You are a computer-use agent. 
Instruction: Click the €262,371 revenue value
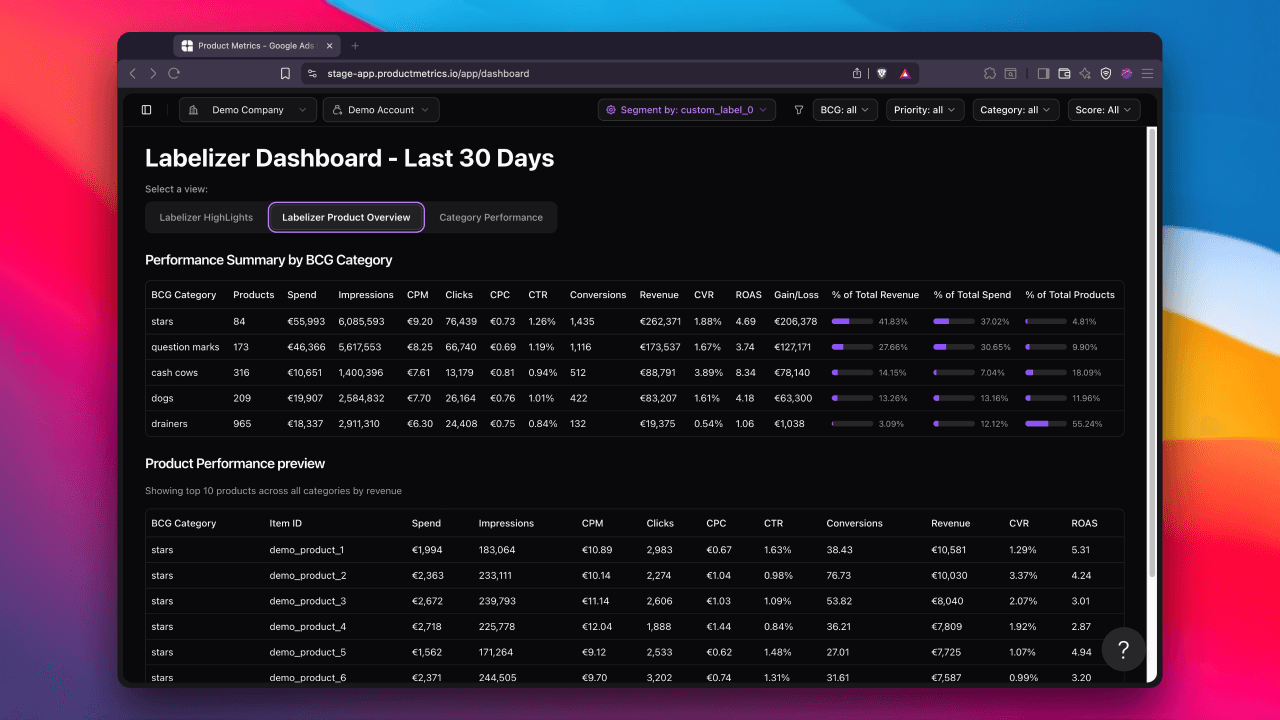click(660, 322)
